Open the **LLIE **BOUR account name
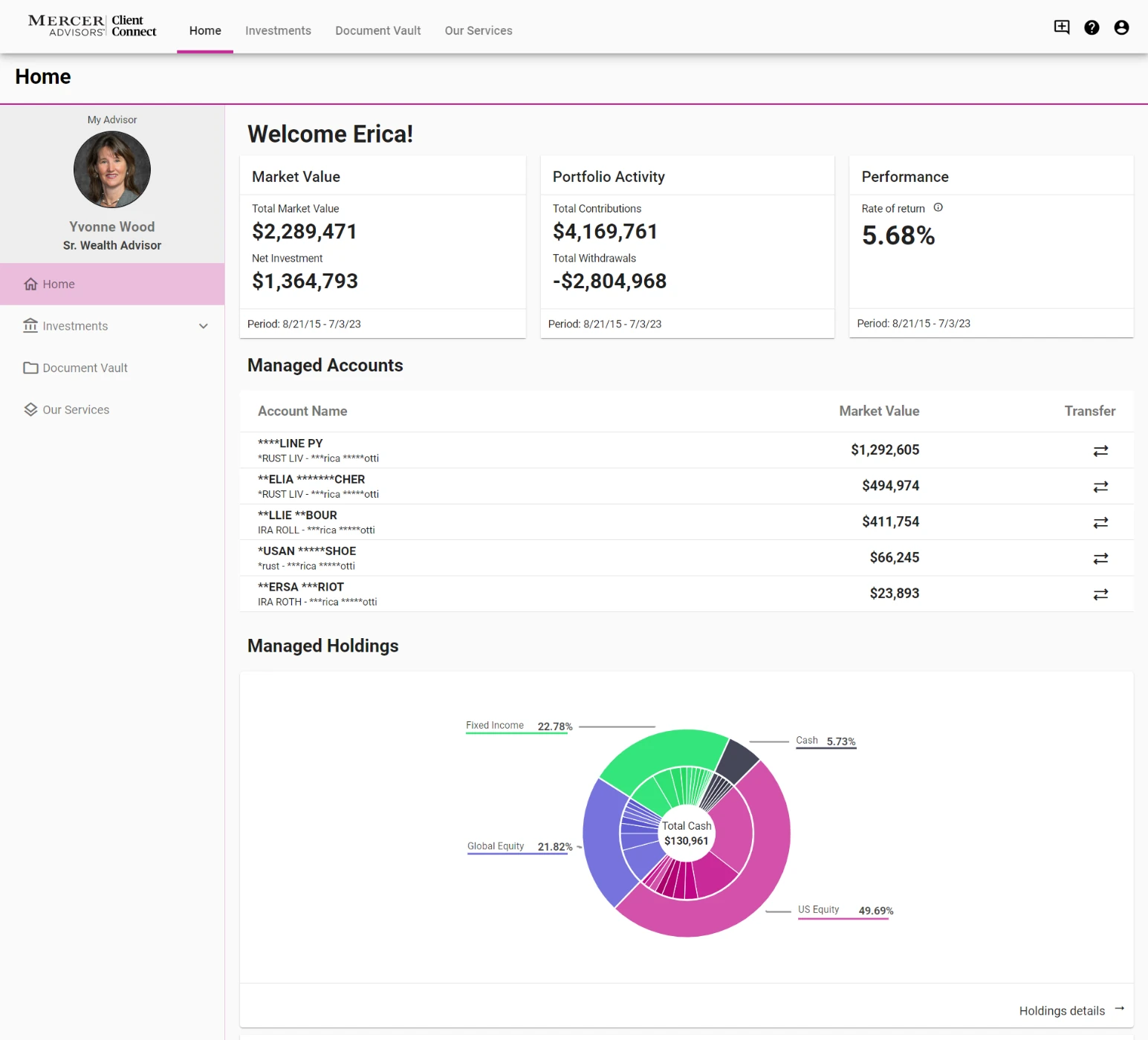Viewport: 1148px width, 1040px height. (x=297, y=515)
